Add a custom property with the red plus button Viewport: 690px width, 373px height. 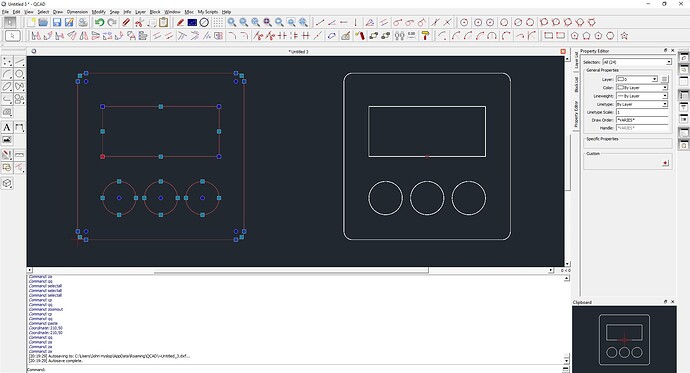[665, 163]
